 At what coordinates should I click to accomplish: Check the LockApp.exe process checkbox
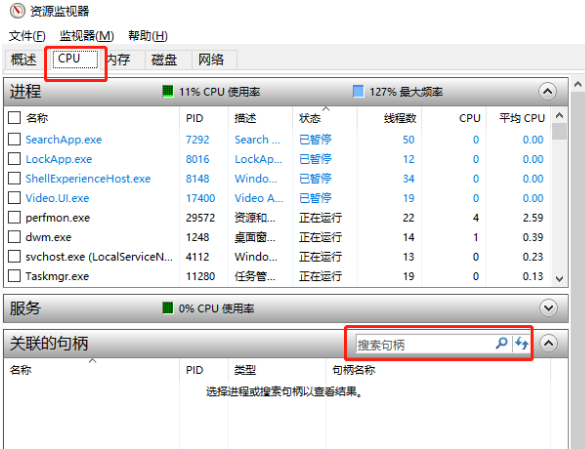click(14, 159)
